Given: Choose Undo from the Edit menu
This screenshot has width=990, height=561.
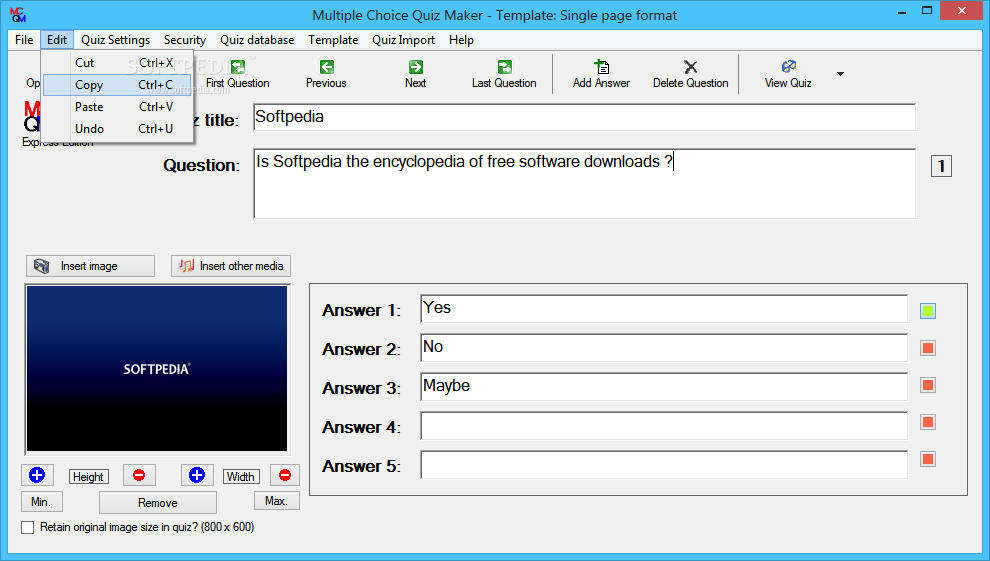Looking at the screenshot, I should 117,129.
